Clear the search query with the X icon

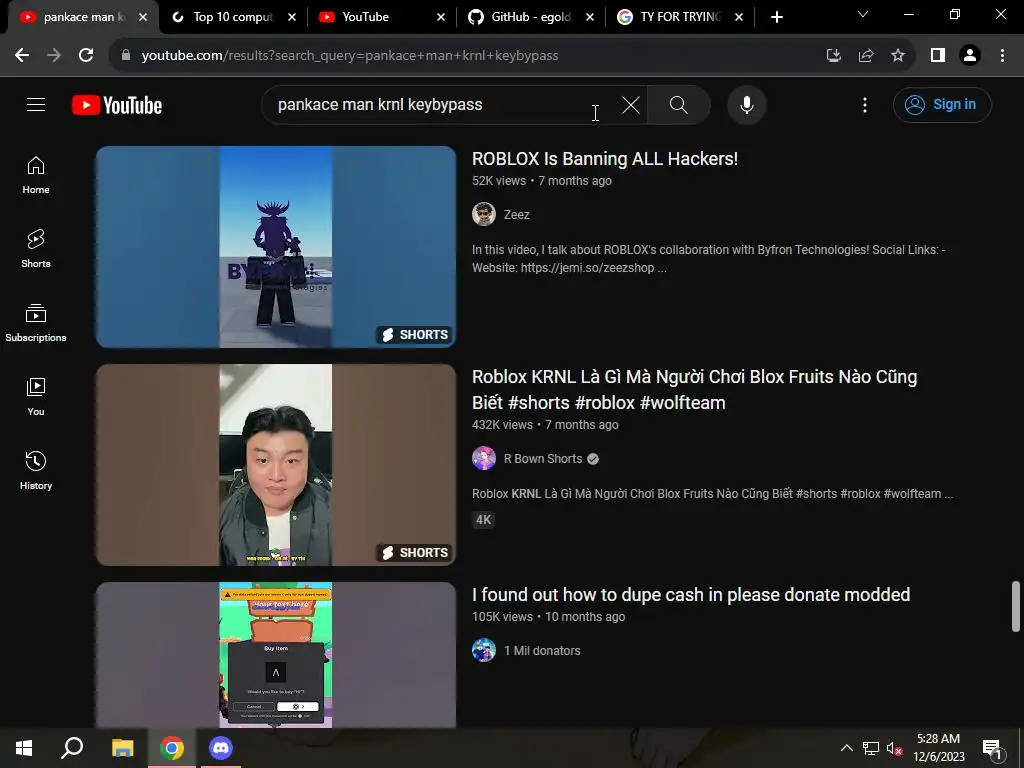pos(630,104)
